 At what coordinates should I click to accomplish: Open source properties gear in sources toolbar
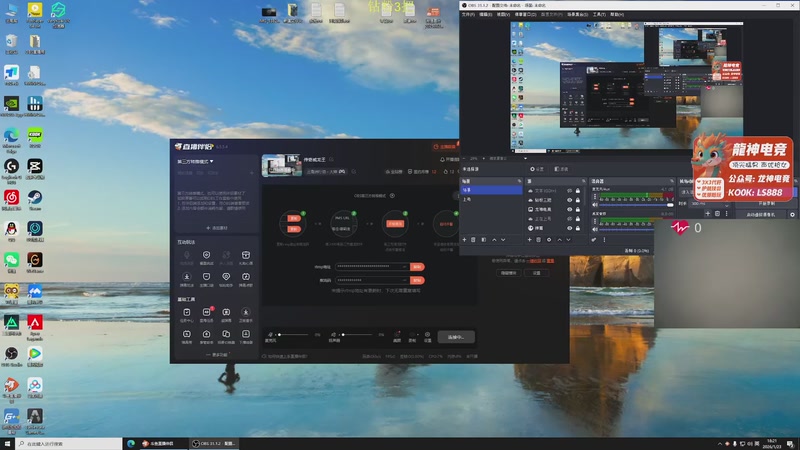pos(549,240)
